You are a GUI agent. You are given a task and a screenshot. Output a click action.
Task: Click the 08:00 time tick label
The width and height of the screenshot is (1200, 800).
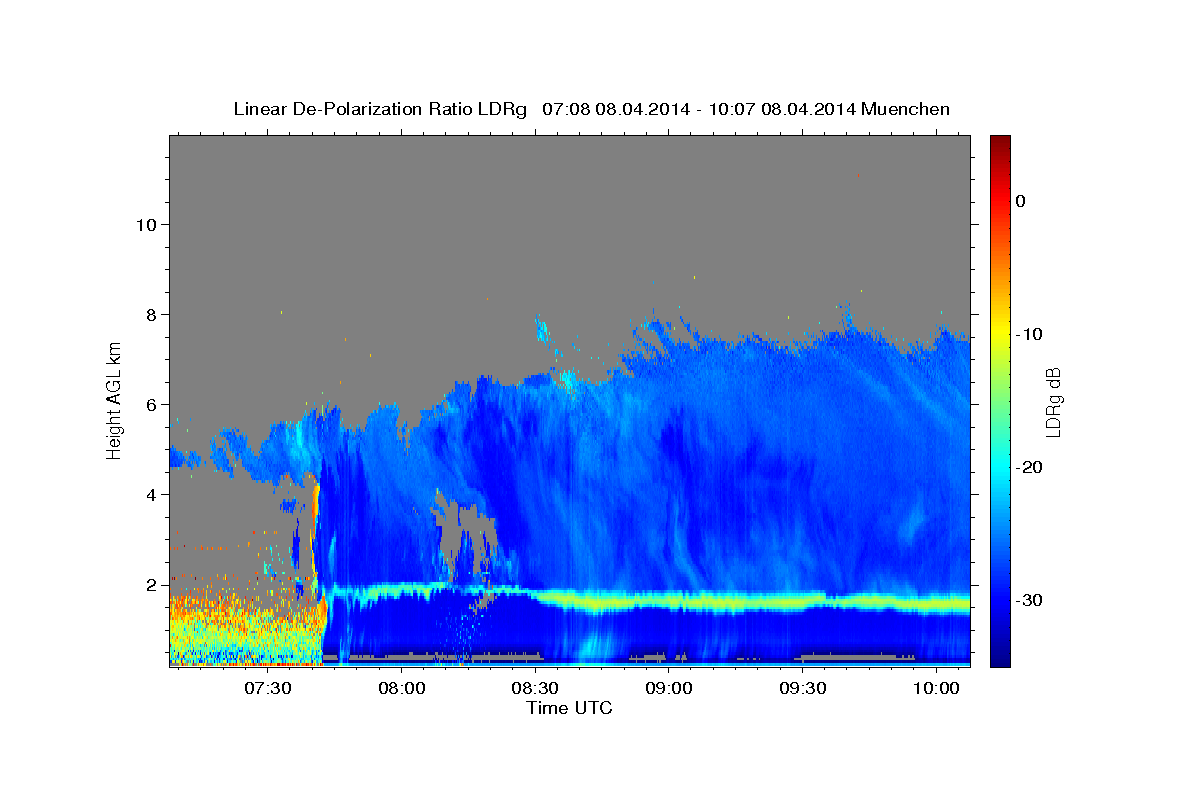pyautogui.click(x=403, y=689)
